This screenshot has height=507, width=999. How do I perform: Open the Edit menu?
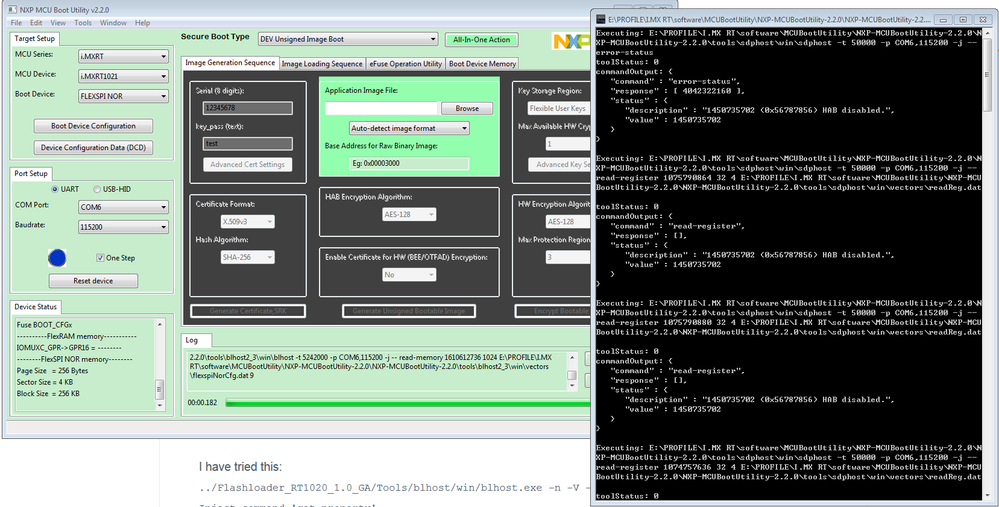click(36, 23)
